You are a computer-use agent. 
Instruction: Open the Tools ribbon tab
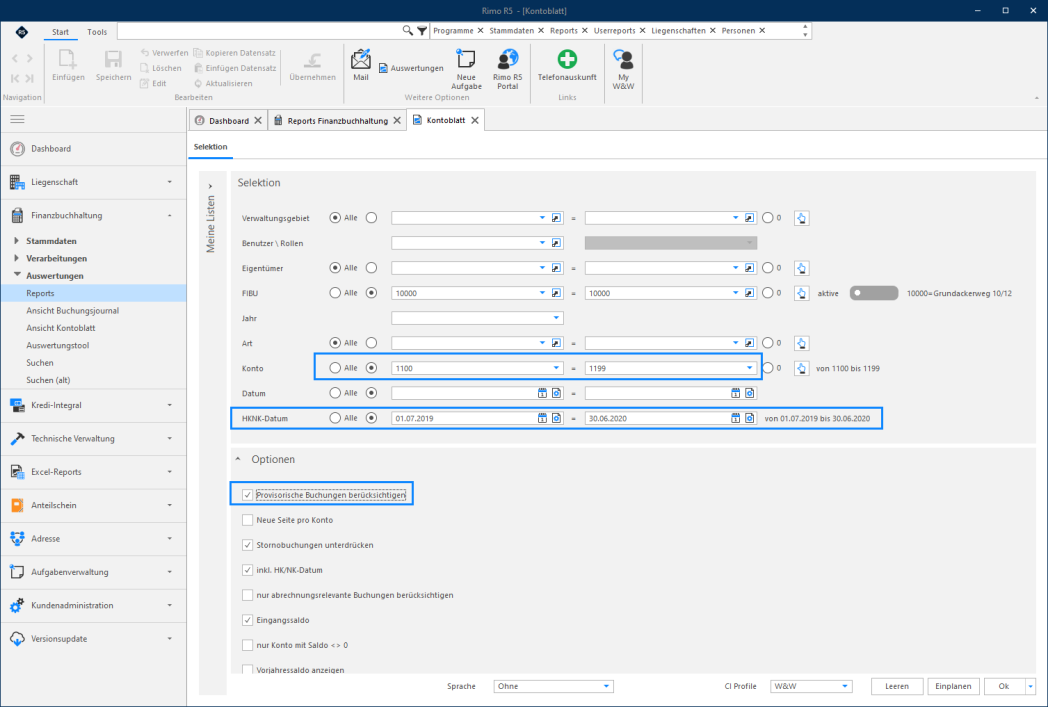[x=97, y=31]
